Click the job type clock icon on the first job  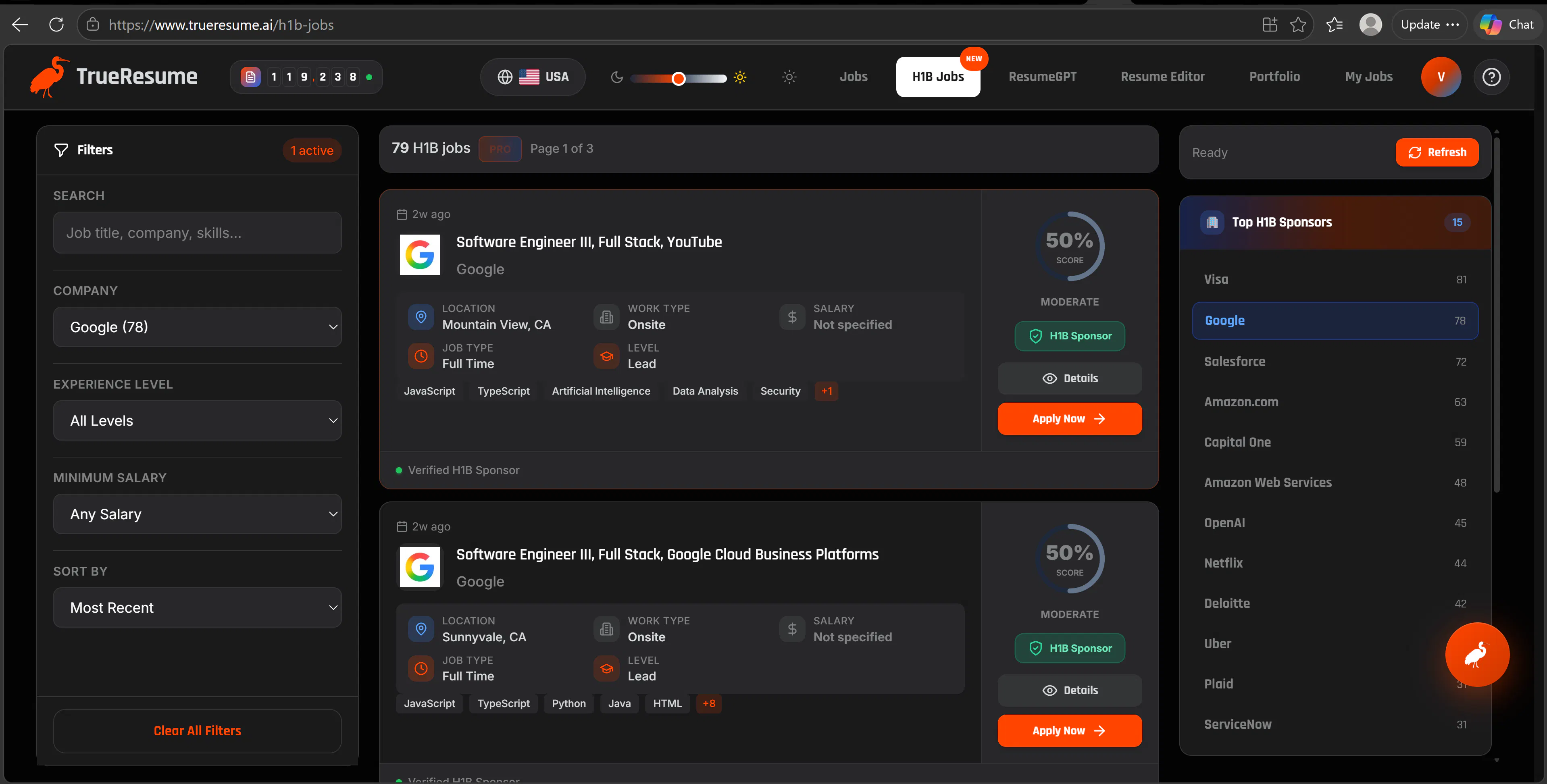click(x=421, y=356)
